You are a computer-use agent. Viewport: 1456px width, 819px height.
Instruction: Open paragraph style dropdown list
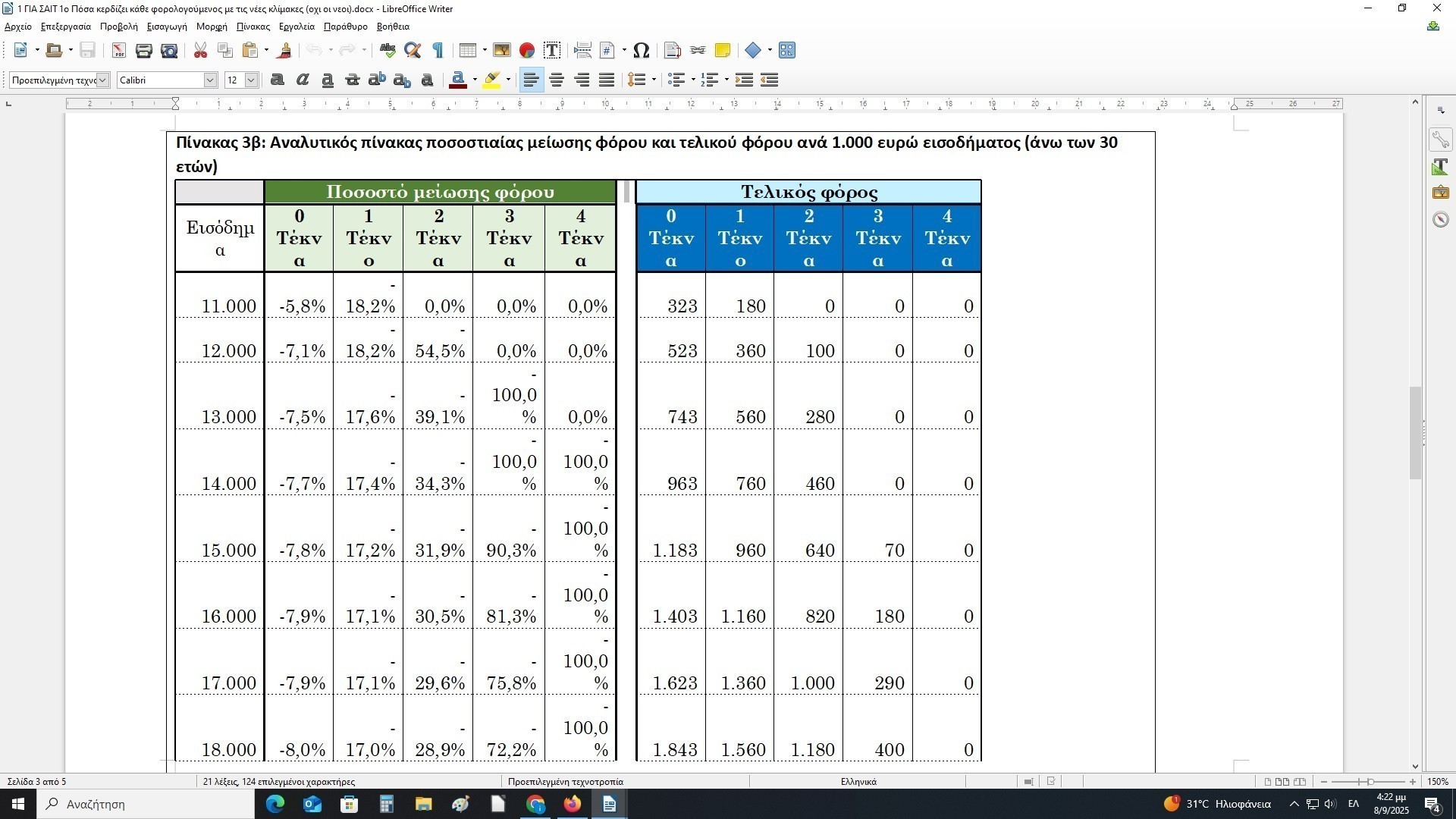pos(102,80)
